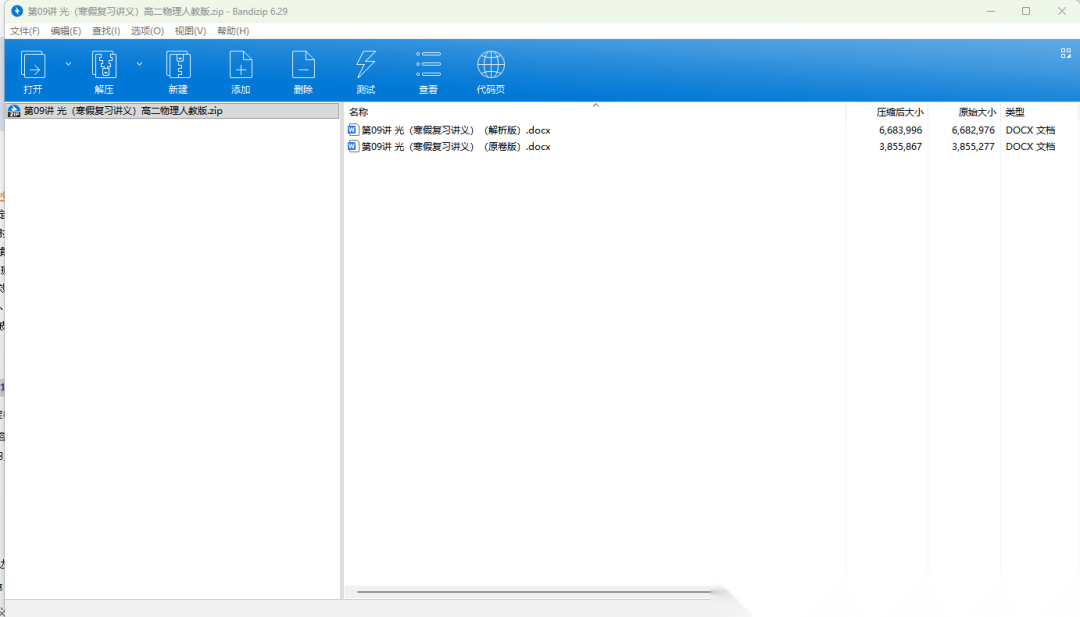This screenshot has width=1080, height=617.
Task: Click the Extract (解压) toolbar icon
Action: 104,66
